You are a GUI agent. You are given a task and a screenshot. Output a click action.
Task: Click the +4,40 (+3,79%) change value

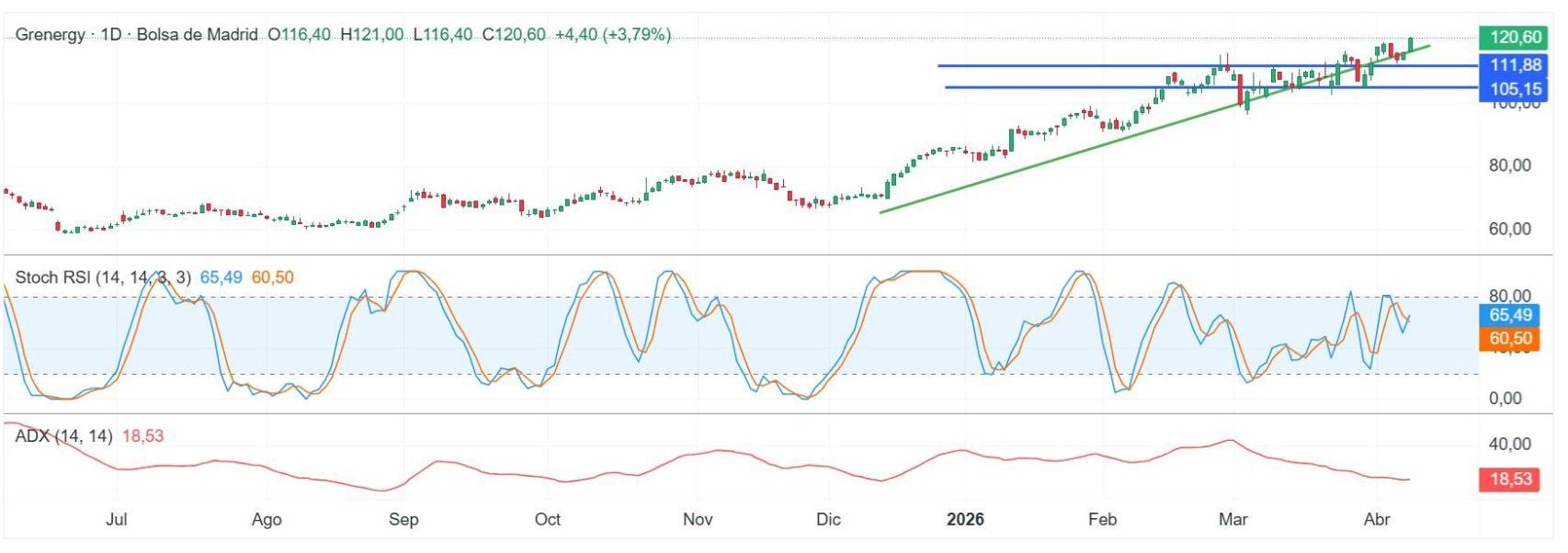click(612, 35)
